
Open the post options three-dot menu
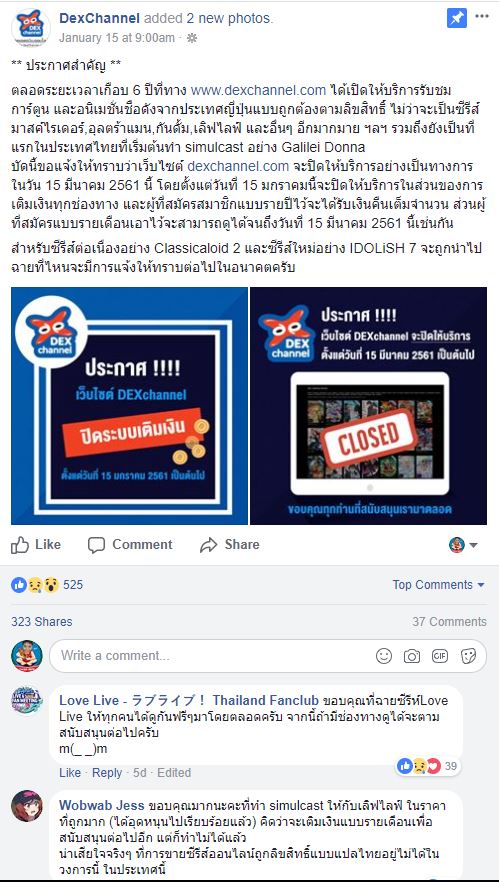pyautogui.click(x=482, y=16)
